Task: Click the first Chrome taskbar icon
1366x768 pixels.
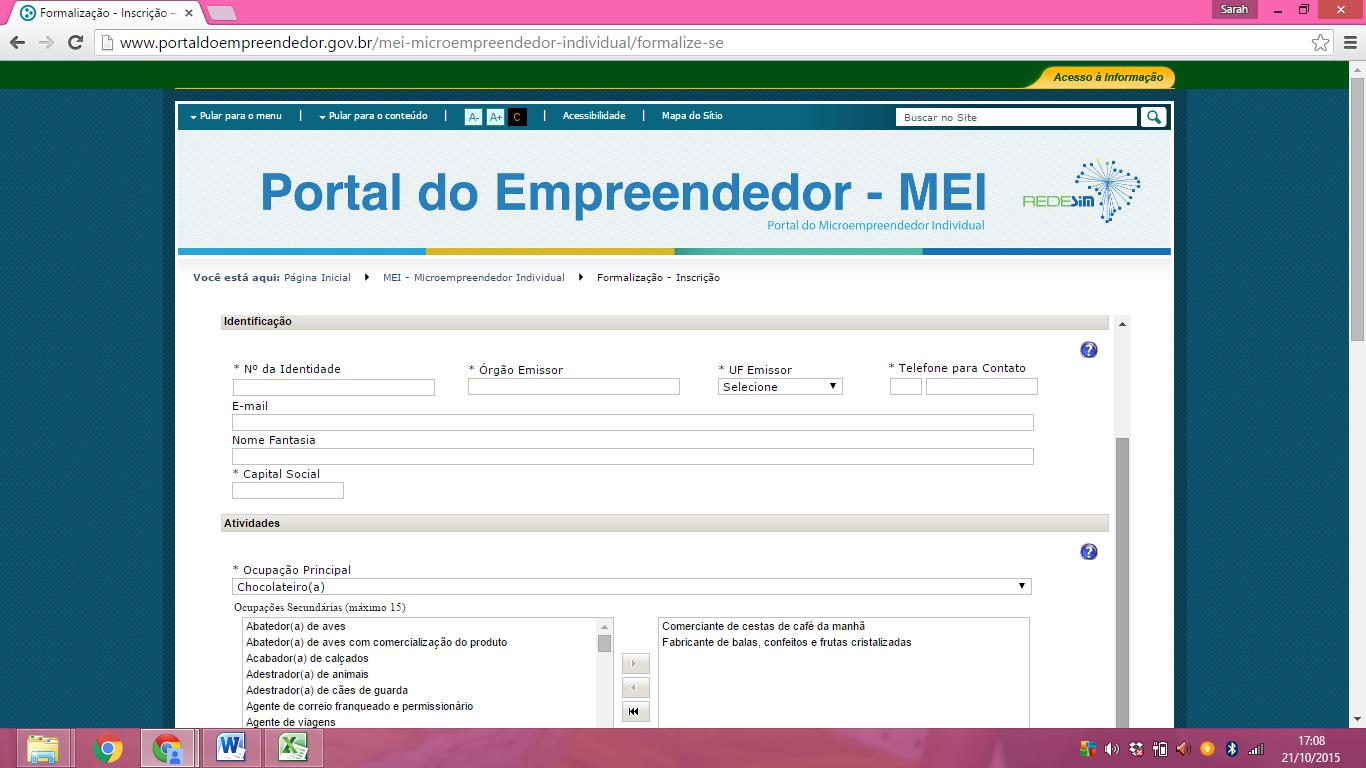Action: [108, 748]
